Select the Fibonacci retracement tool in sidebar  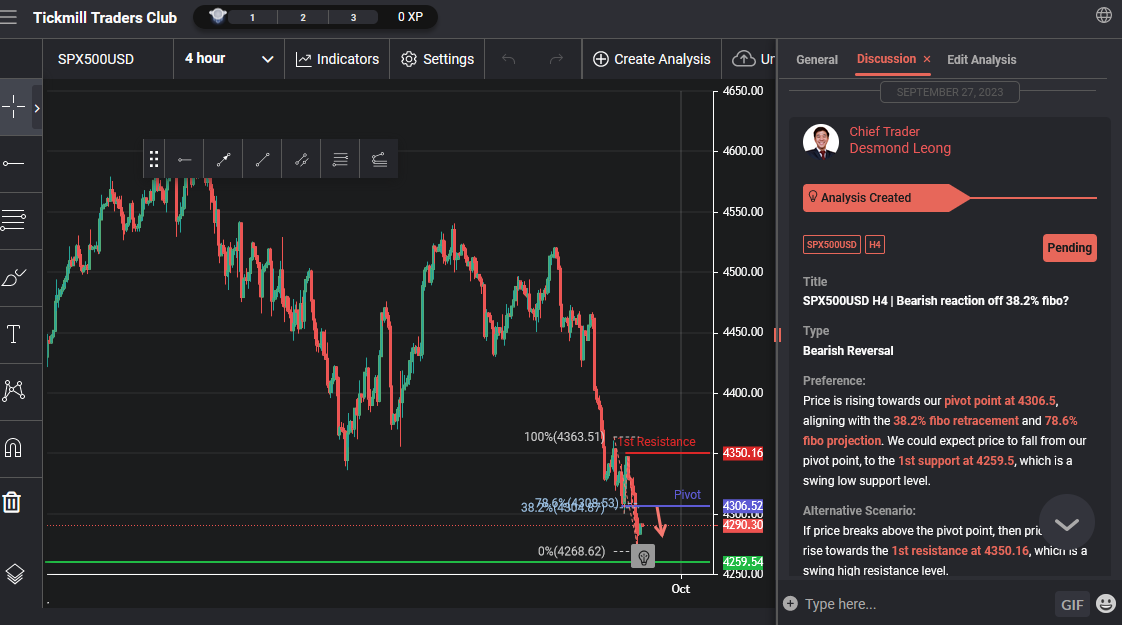(x=13, y=220)
